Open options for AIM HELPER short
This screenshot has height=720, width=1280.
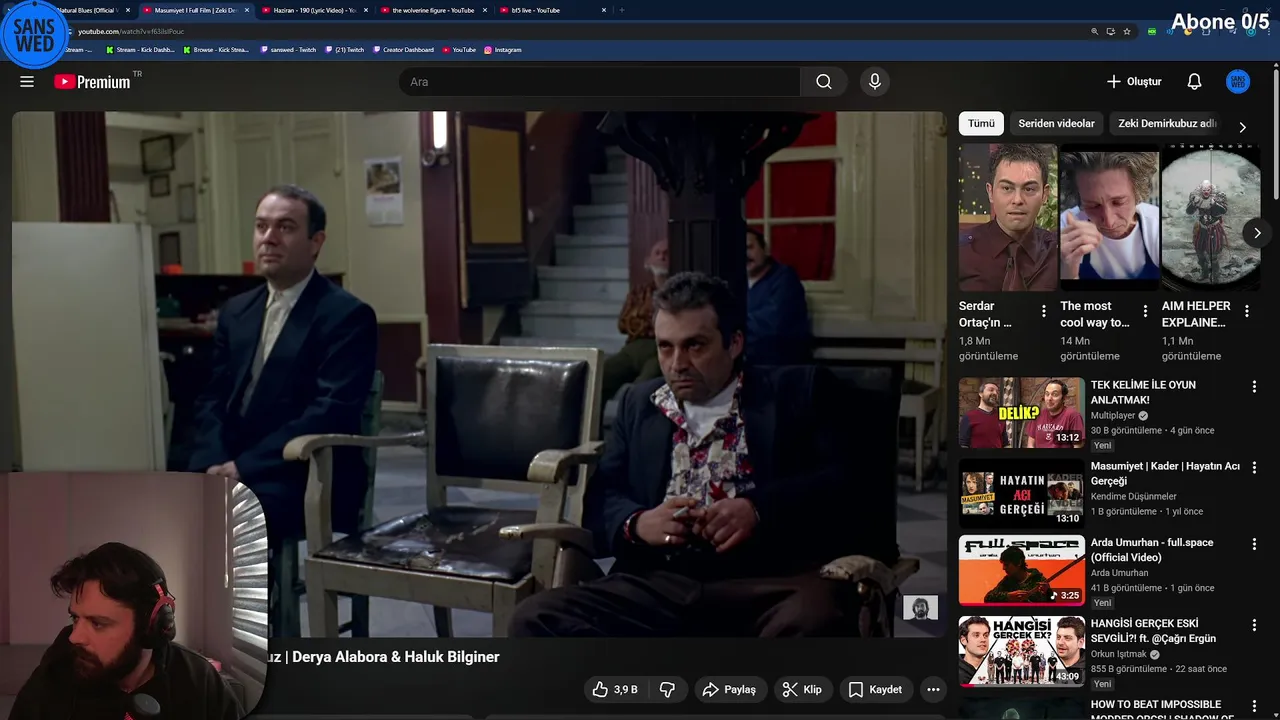tap(1247, 311)
